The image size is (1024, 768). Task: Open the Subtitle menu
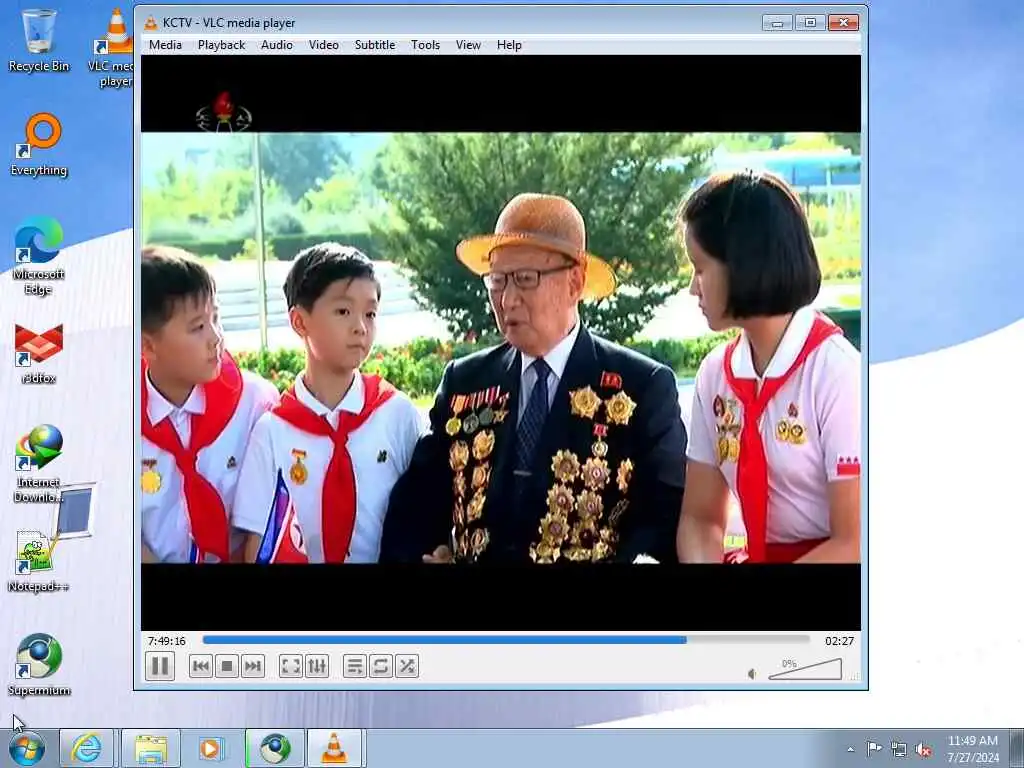(375, 45)
